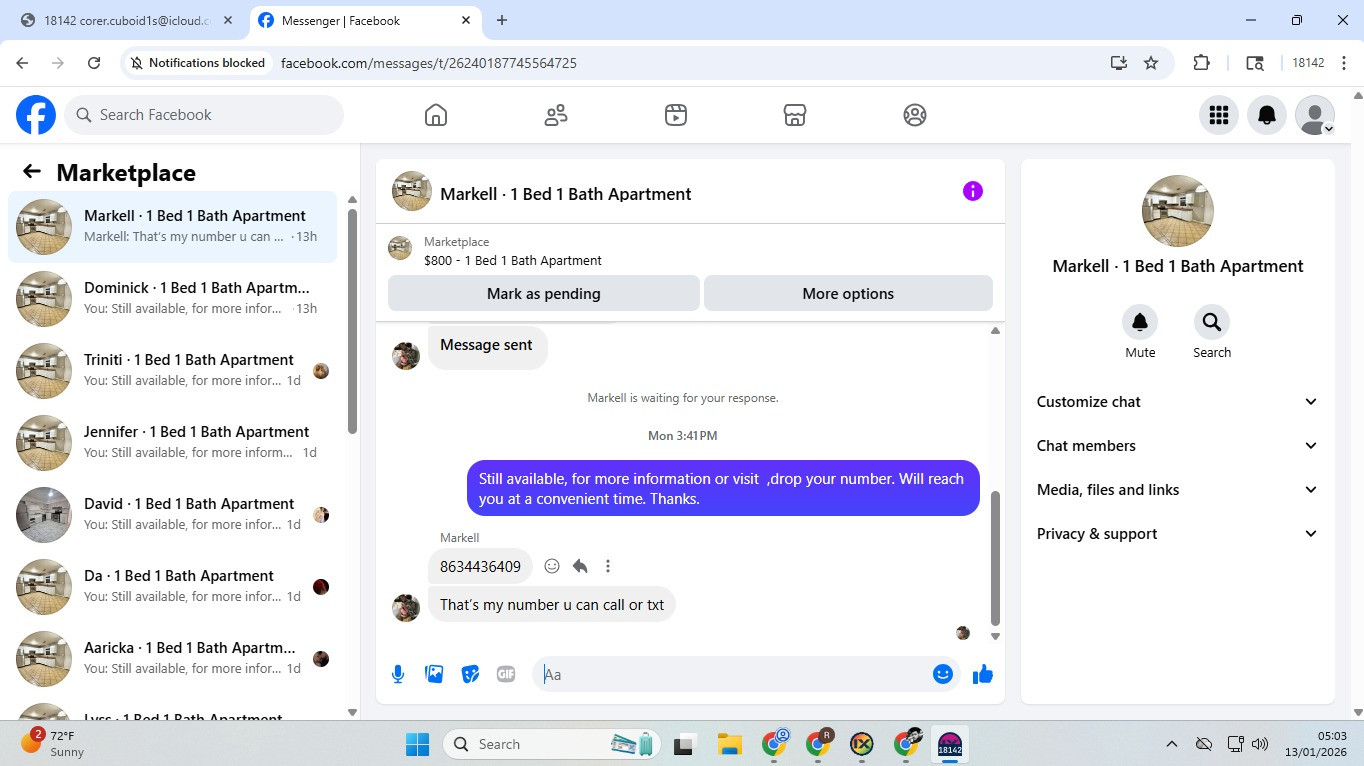Expand Customize chat section

click(1178, 402)
